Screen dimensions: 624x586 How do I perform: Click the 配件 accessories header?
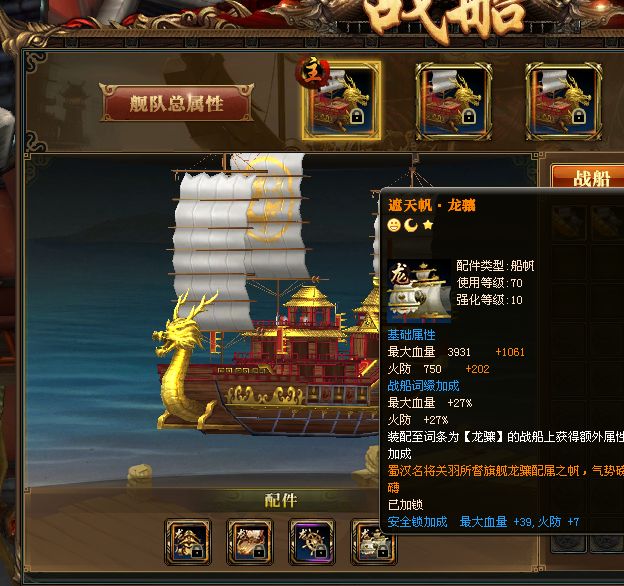coord(281,500)
